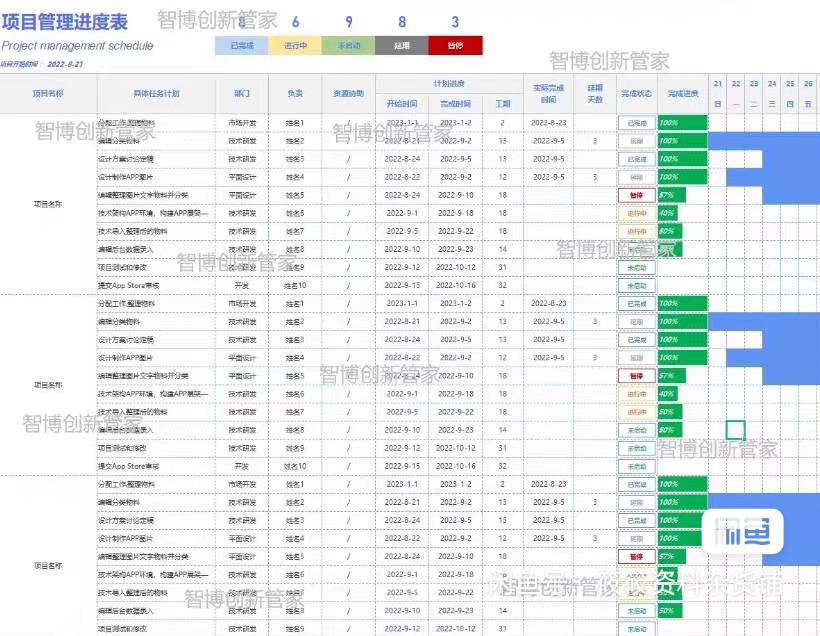The height and width of the screenshot is (636, 820).
Task: Click the count 9 above 未启动
Action: point(349,22)
